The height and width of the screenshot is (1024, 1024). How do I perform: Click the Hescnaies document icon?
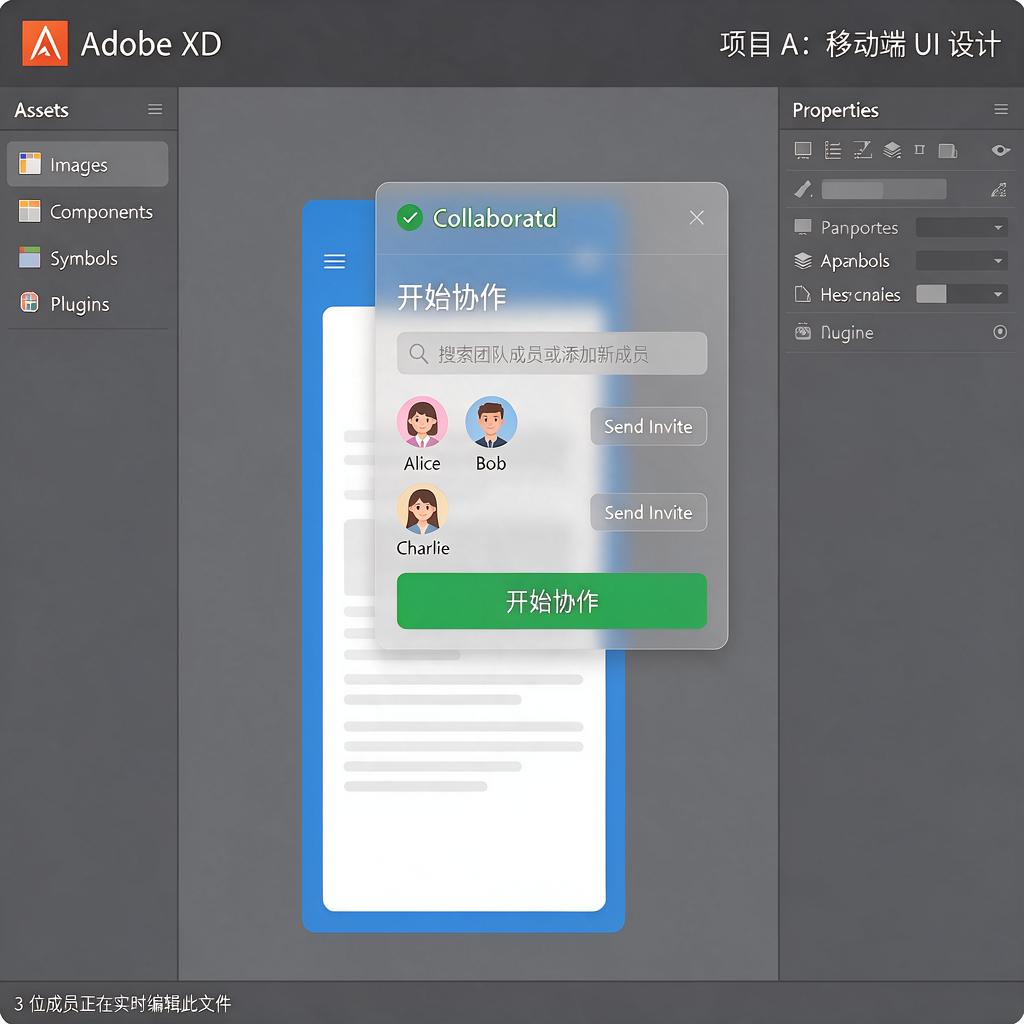pos(803,294)
